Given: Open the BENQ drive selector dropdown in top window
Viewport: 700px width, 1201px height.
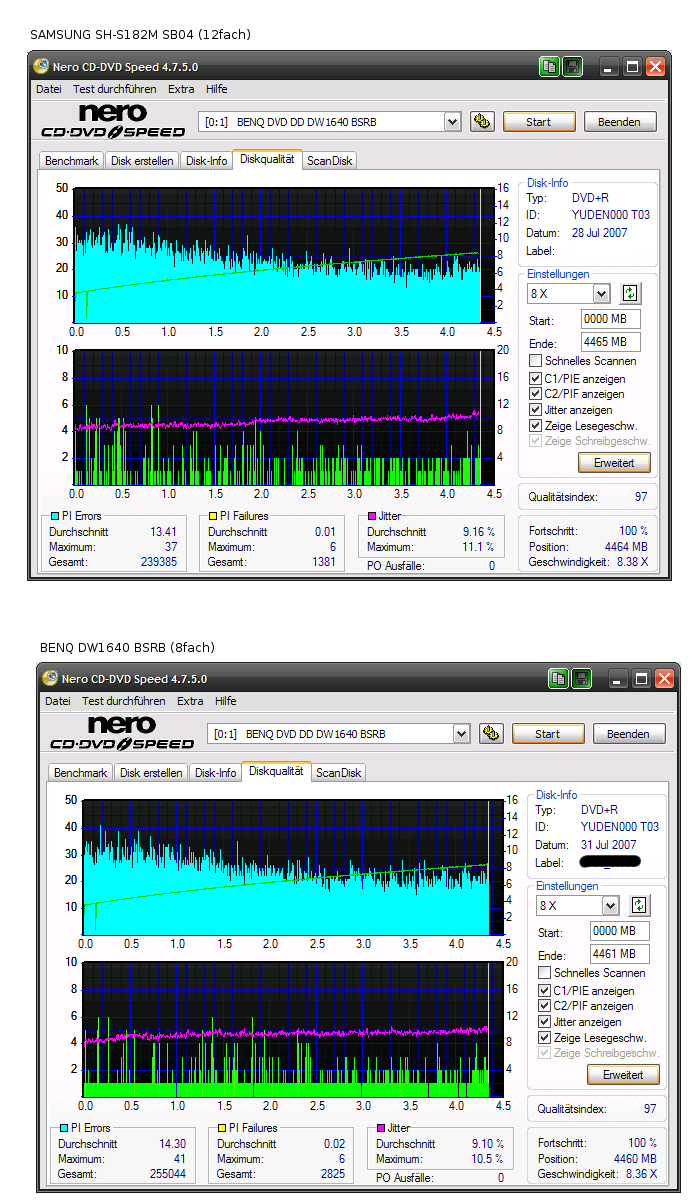Looking at the screenshot, I should pos(452,122).
